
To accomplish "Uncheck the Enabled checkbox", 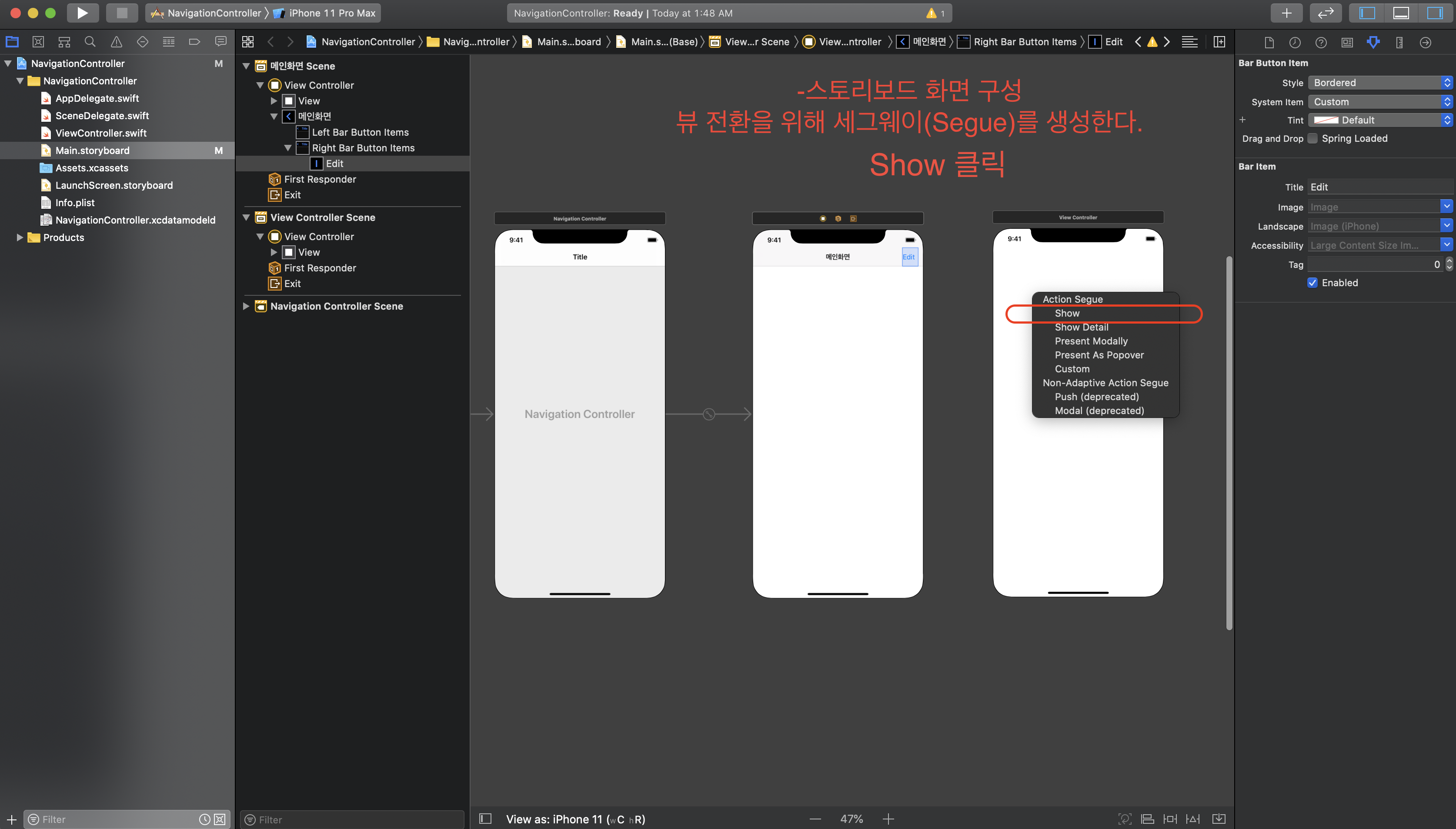I will 1312,283.
